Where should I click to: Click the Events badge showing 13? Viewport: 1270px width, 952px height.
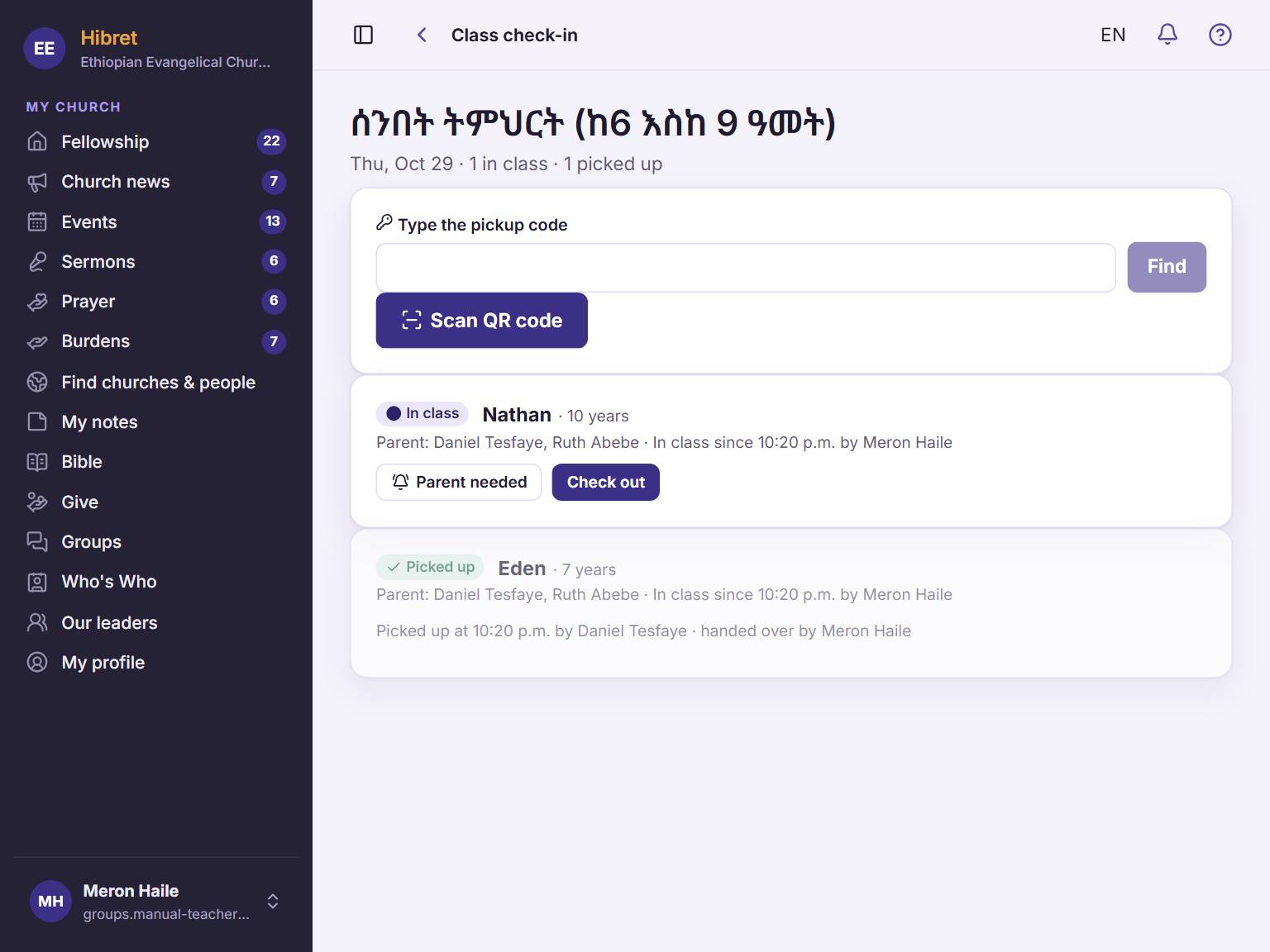click(x=273, y=221)
